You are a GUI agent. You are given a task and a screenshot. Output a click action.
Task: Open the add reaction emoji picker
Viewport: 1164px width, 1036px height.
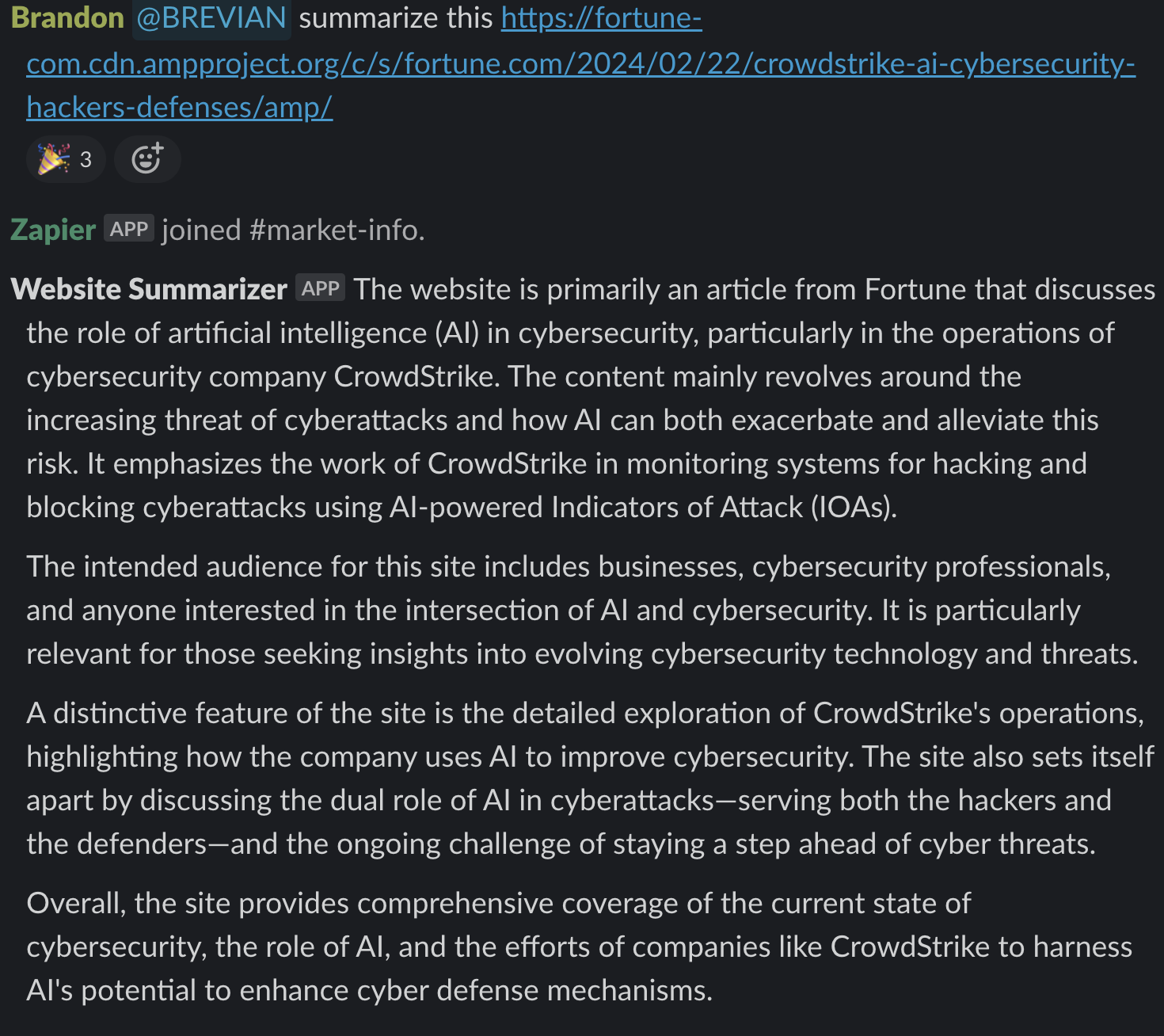point(147,159)
